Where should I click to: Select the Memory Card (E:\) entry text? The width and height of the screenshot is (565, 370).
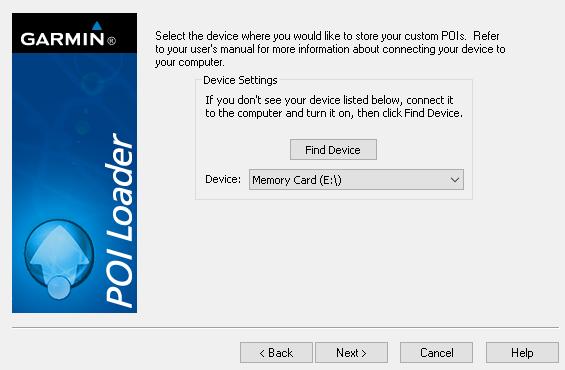point(297,180)
